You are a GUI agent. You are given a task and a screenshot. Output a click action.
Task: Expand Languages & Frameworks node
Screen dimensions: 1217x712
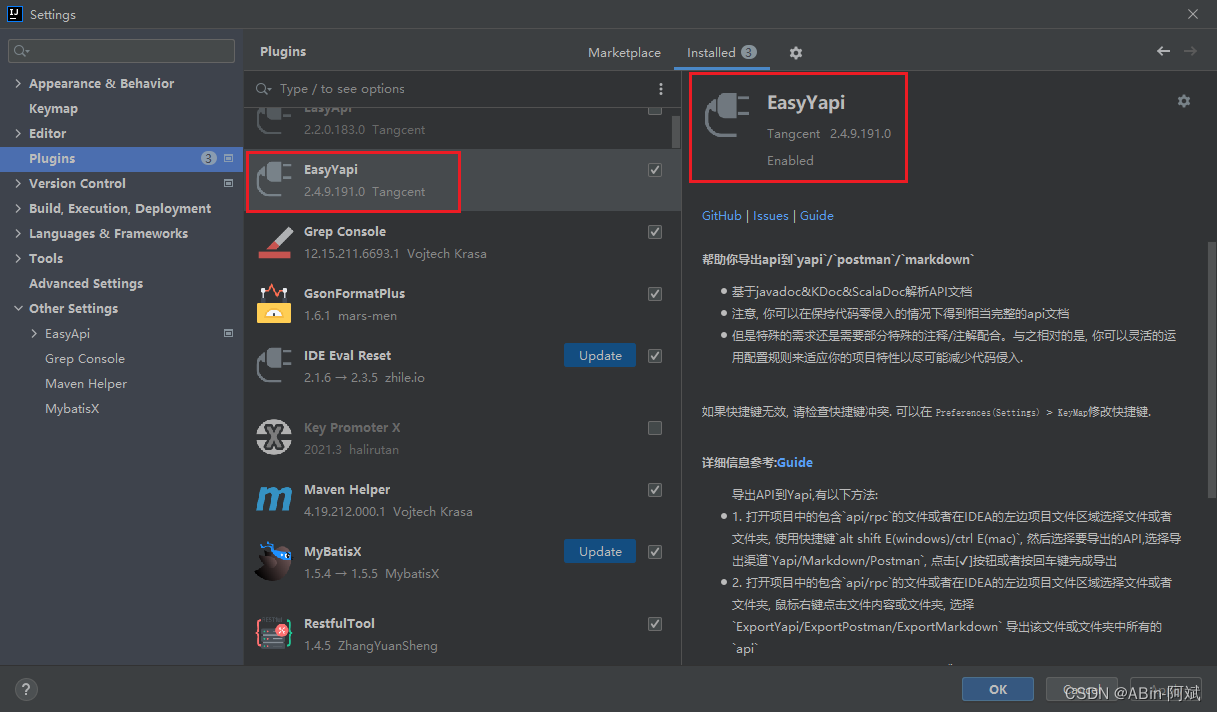pos(18,233)
